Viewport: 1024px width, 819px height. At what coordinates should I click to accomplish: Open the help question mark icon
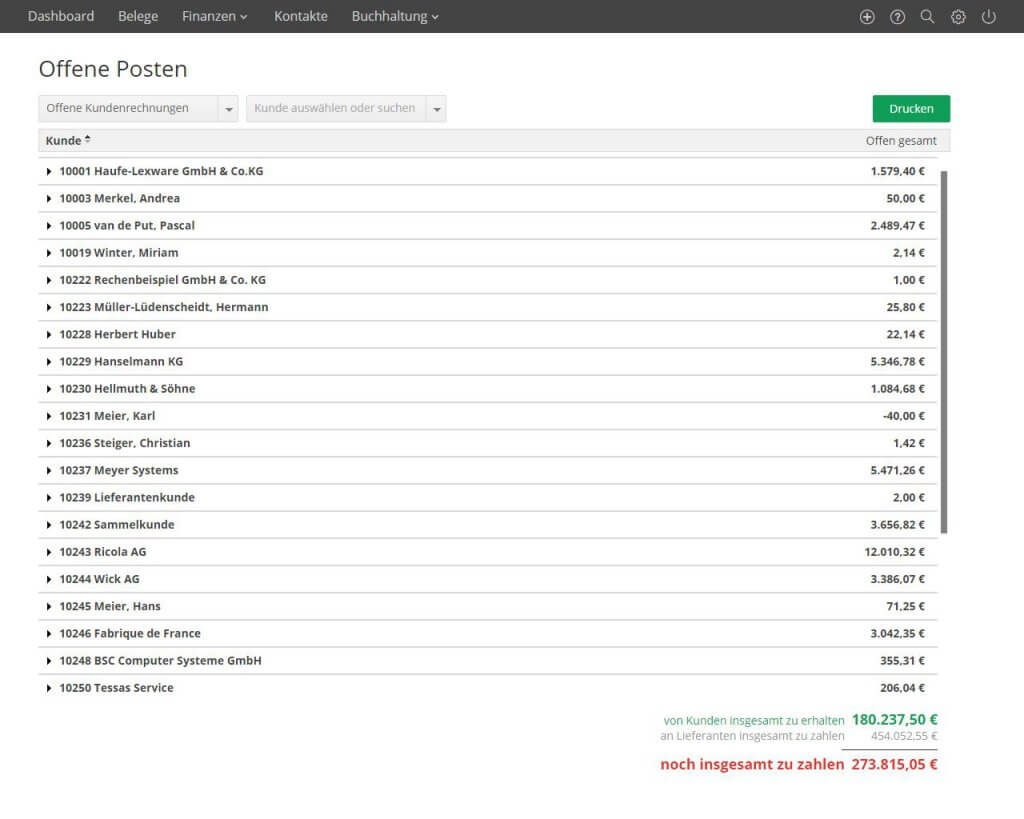pyautogui.click(x=897, y=17)
